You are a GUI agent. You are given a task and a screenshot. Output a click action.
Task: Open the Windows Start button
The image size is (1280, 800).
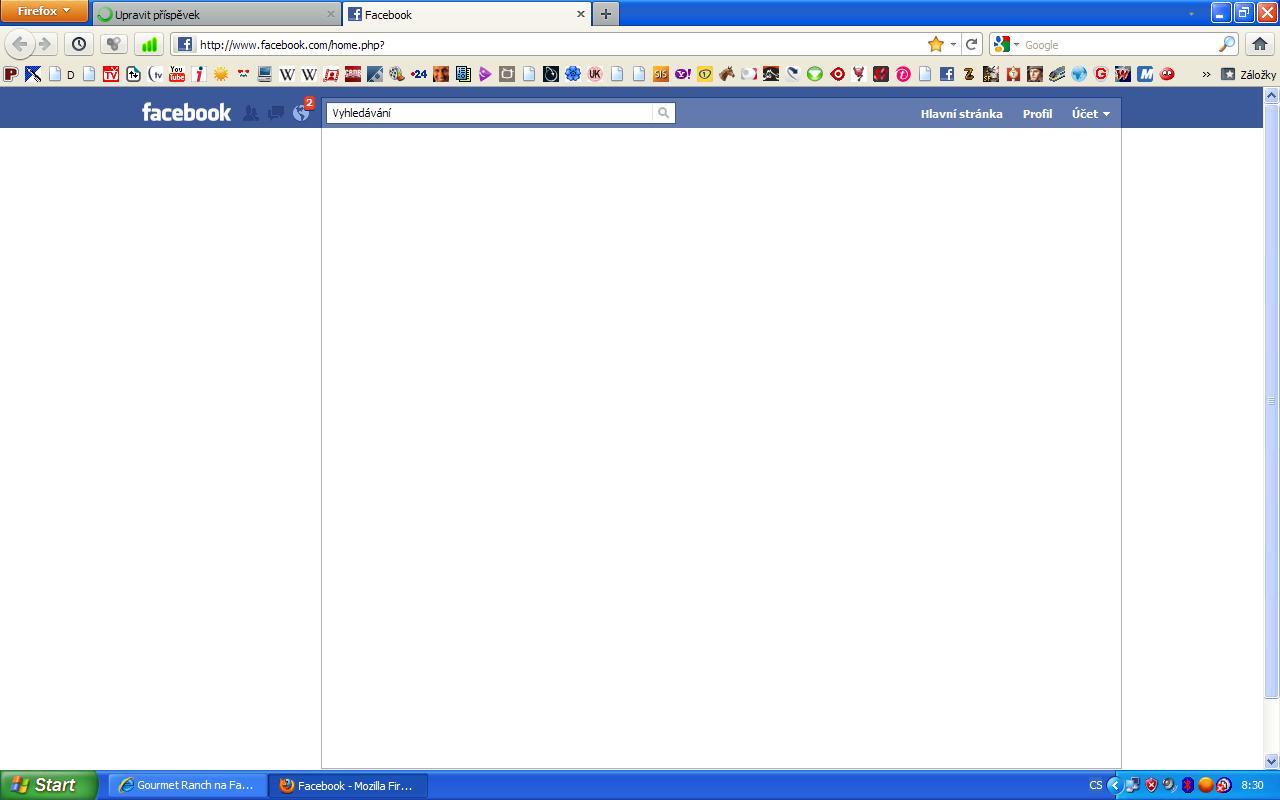click(x=49, y=785)
